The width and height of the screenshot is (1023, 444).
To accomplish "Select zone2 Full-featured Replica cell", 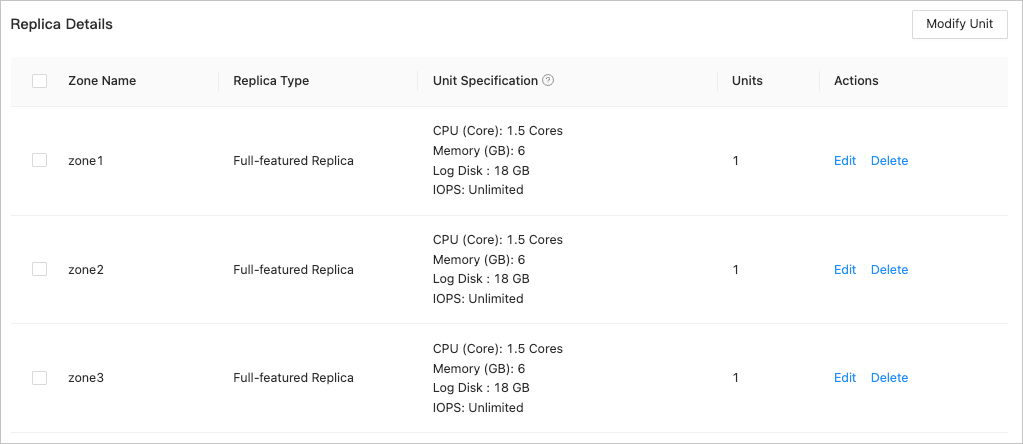I will click(293, 270).
